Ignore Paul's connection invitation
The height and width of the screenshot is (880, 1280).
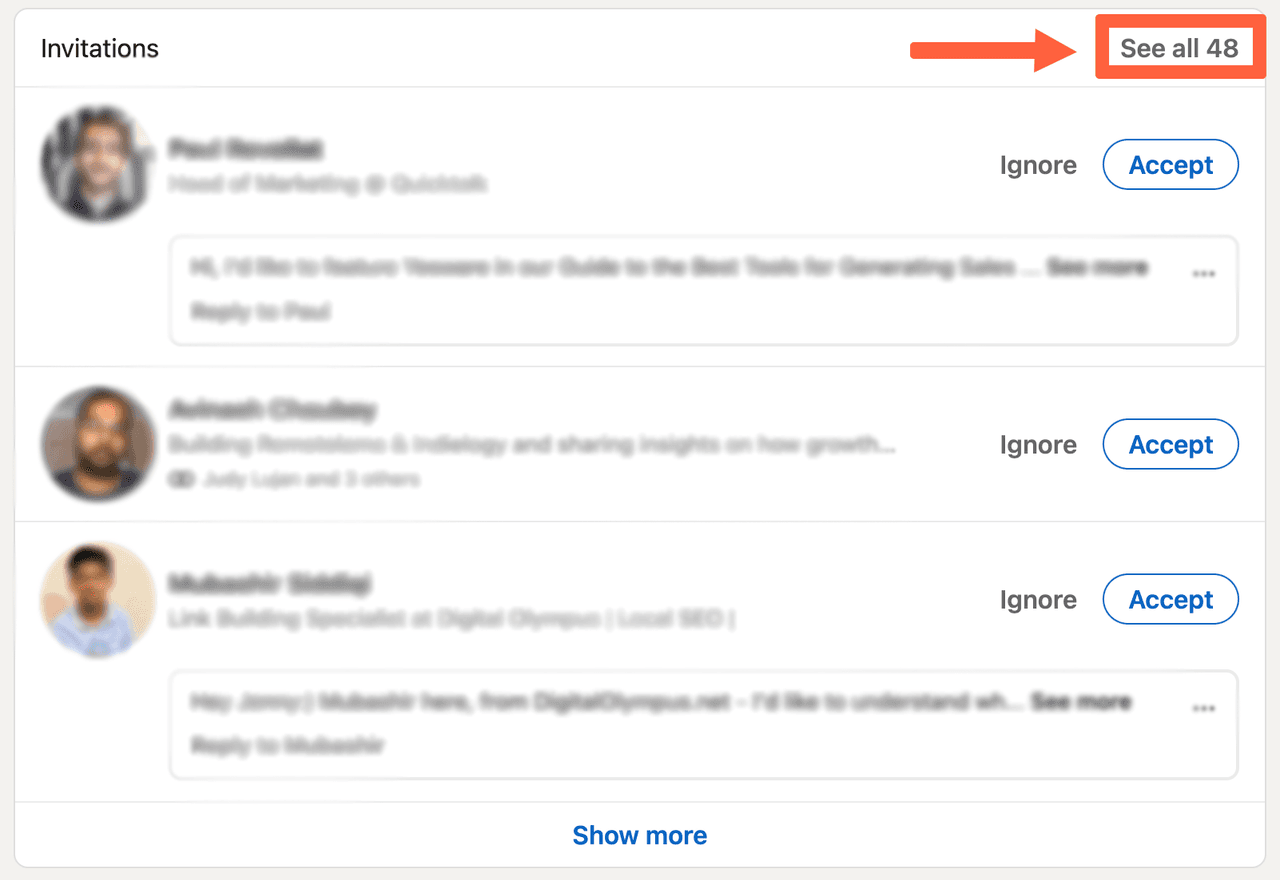tap(1038, 165)
